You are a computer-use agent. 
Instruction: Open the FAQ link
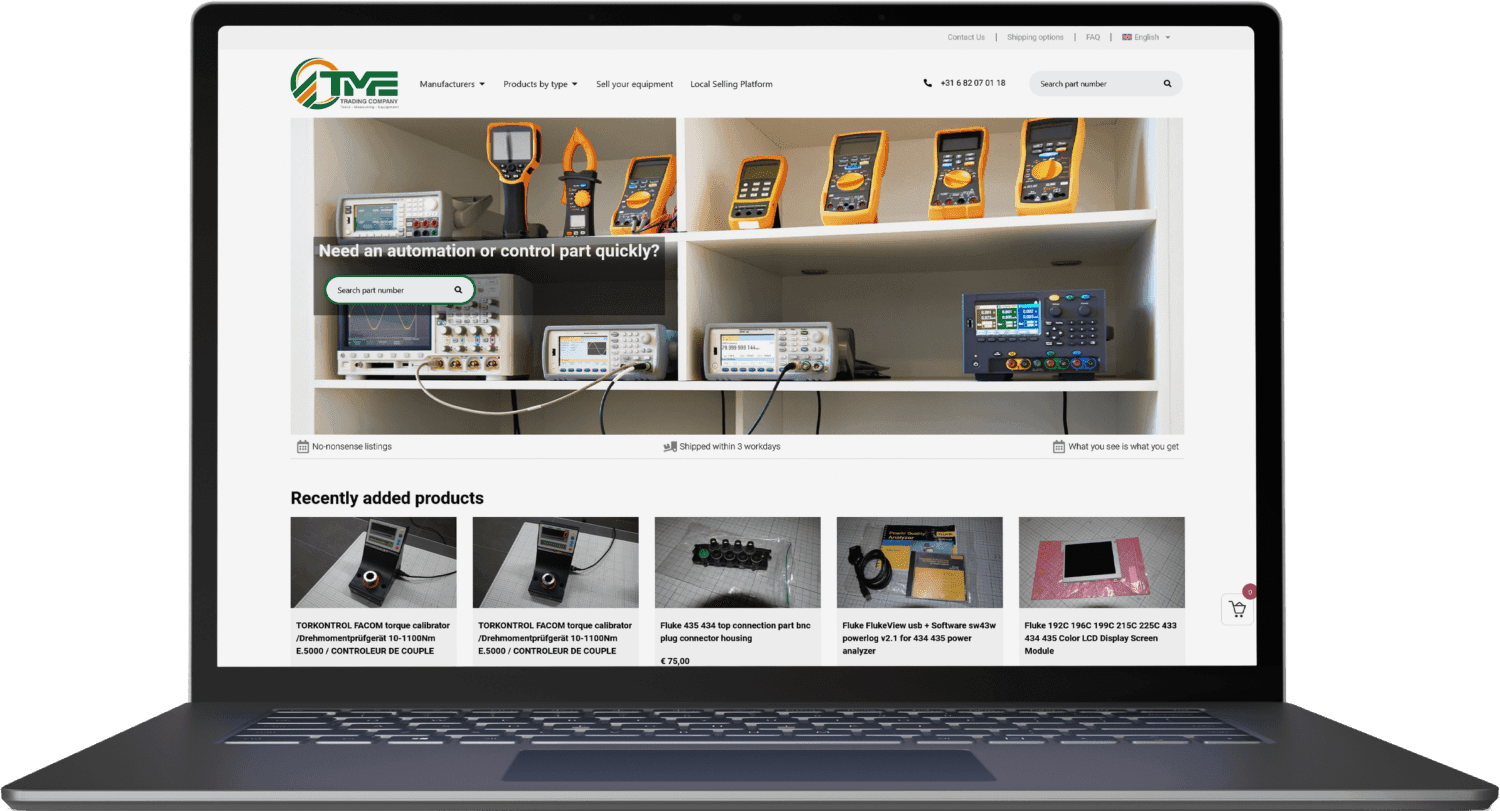tap(1092, 37)
